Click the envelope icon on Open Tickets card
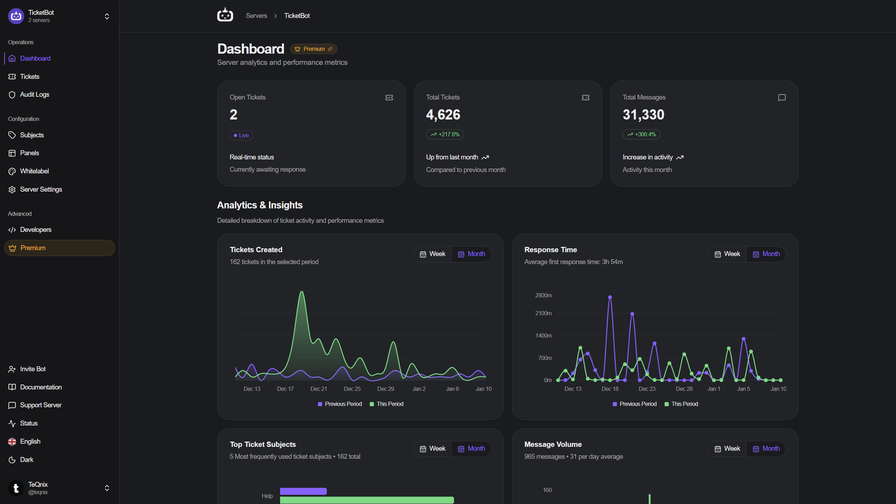 click(x=389, y=98)
